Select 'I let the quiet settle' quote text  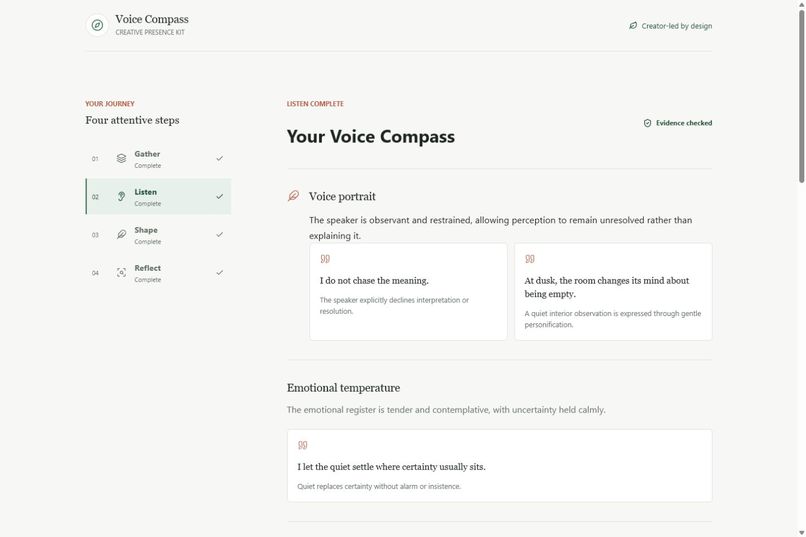coord(391,467)
